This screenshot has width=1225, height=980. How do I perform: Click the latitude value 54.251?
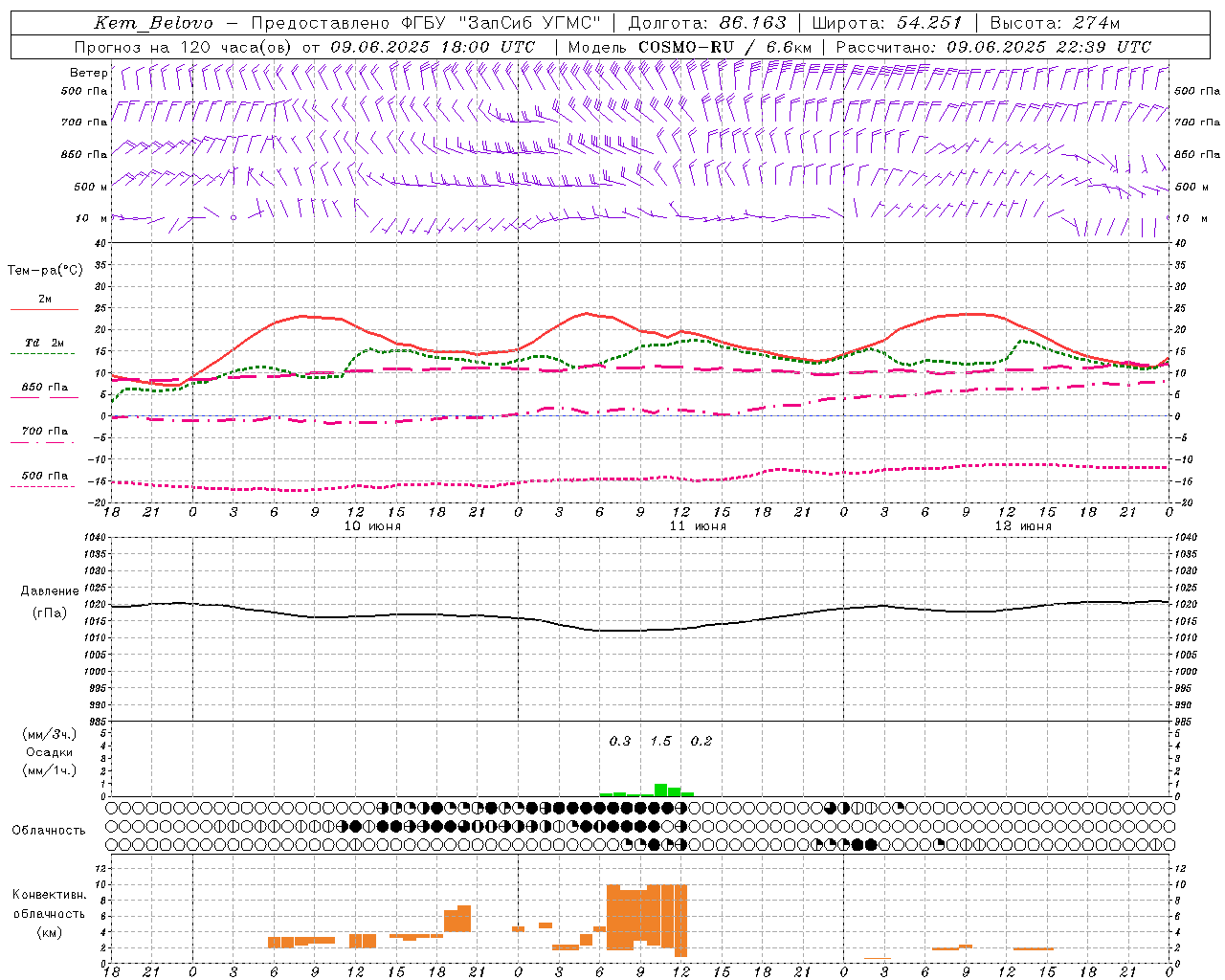929,23
